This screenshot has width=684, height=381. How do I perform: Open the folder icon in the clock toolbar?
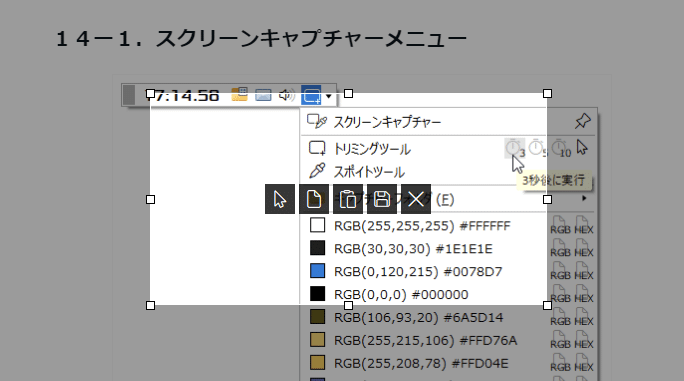tap(239, 94)
